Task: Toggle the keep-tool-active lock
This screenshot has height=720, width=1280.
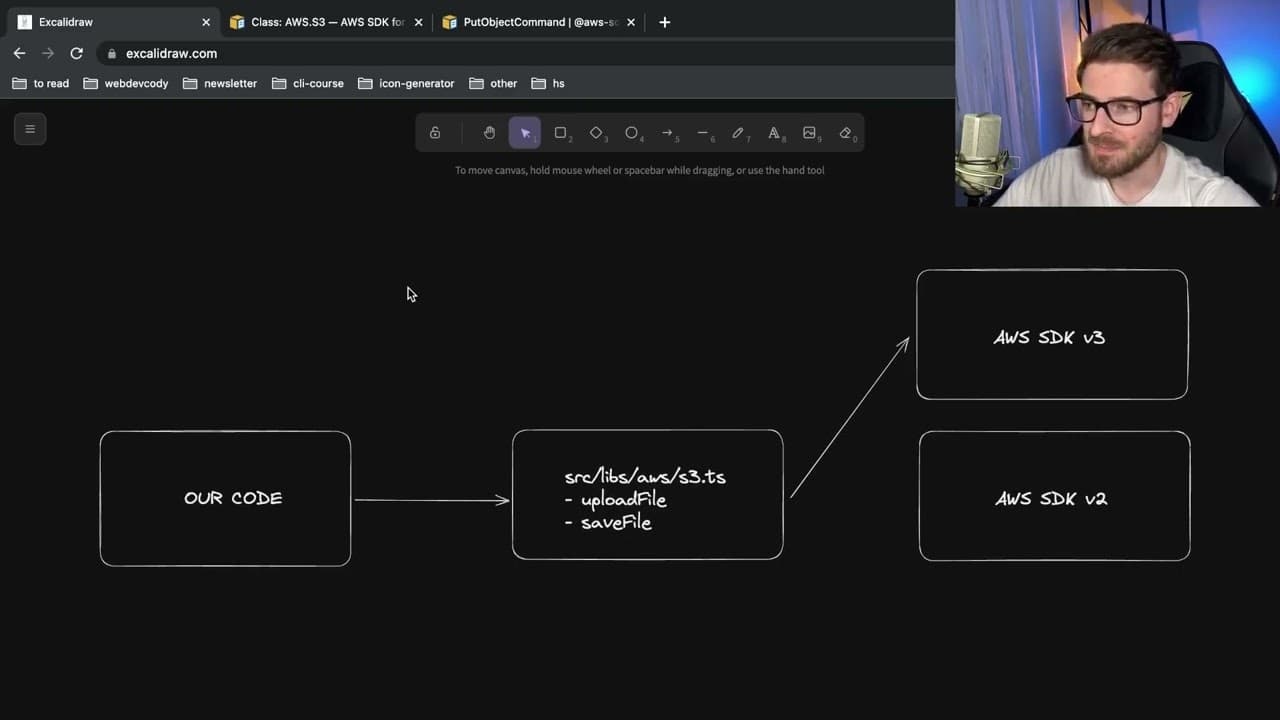Action: pyautogui.click(x=435, y=133)
